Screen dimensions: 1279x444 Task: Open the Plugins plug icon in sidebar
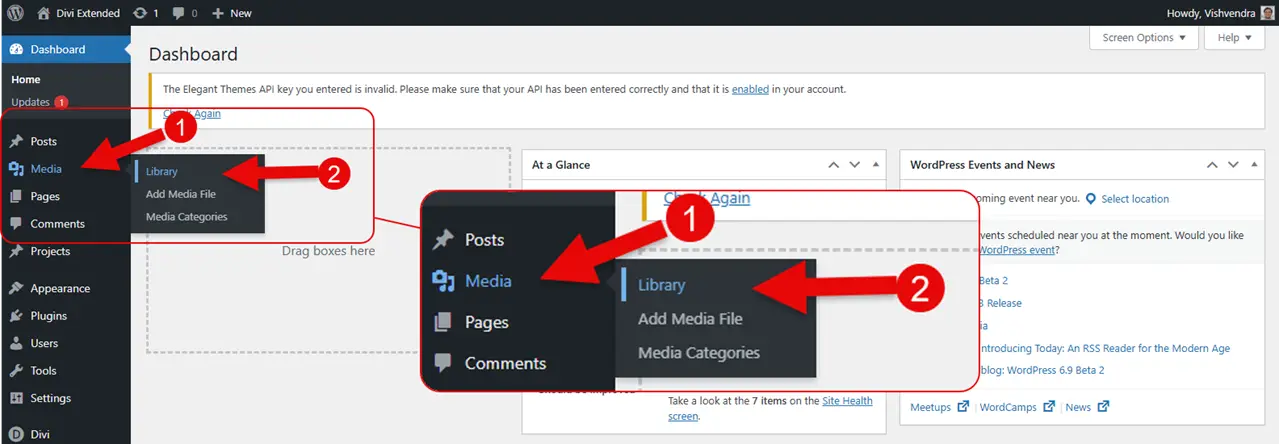pos(16,315)
